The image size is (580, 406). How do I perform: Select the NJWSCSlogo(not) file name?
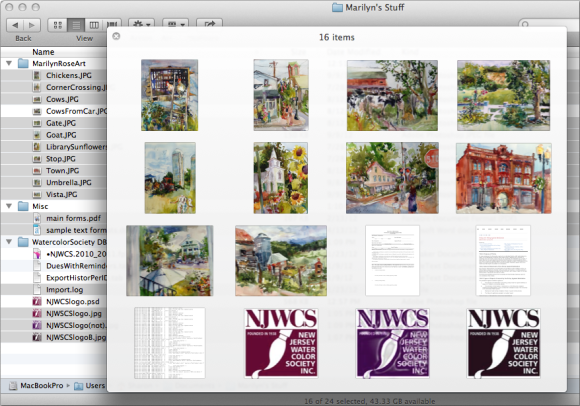(76, 325)
